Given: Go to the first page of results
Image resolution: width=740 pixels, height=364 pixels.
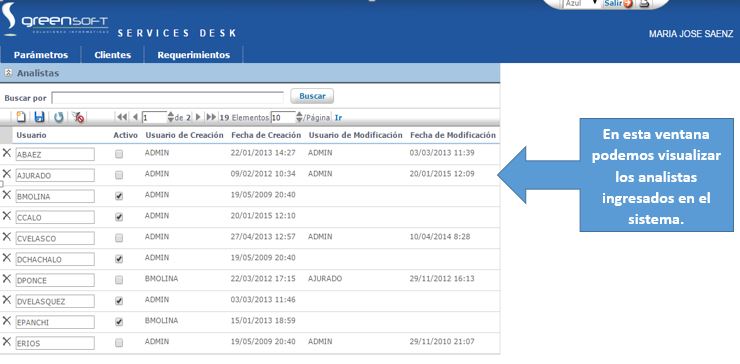Looking at the screenshot, I should pyautogui.click(x=121, y=117).
